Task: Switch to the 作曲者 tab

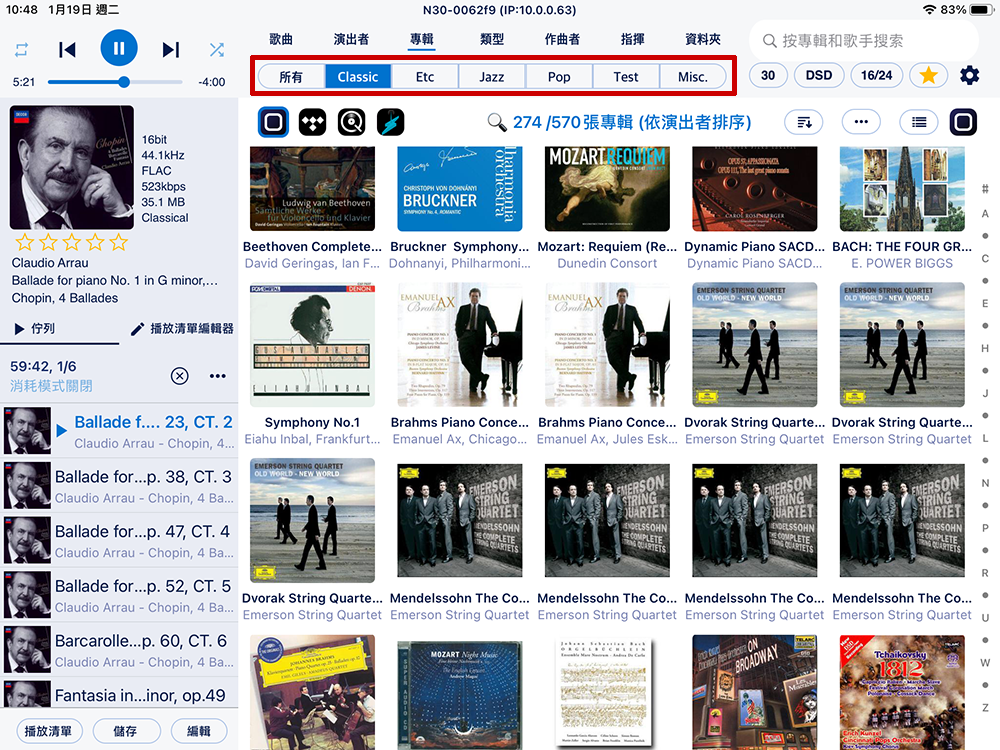Action: point(562,40)
